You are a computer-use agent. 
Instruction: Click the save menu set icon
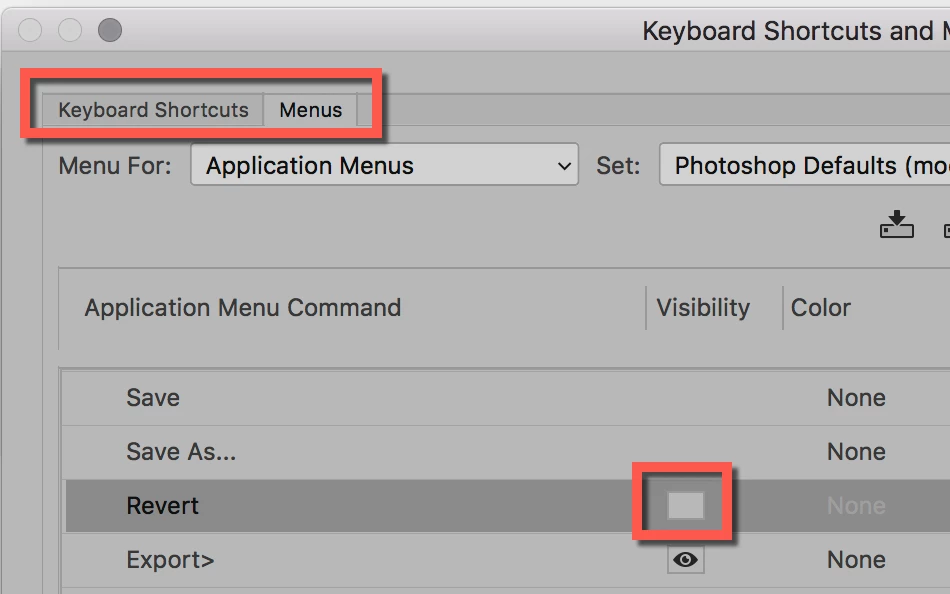click(897, 224)
